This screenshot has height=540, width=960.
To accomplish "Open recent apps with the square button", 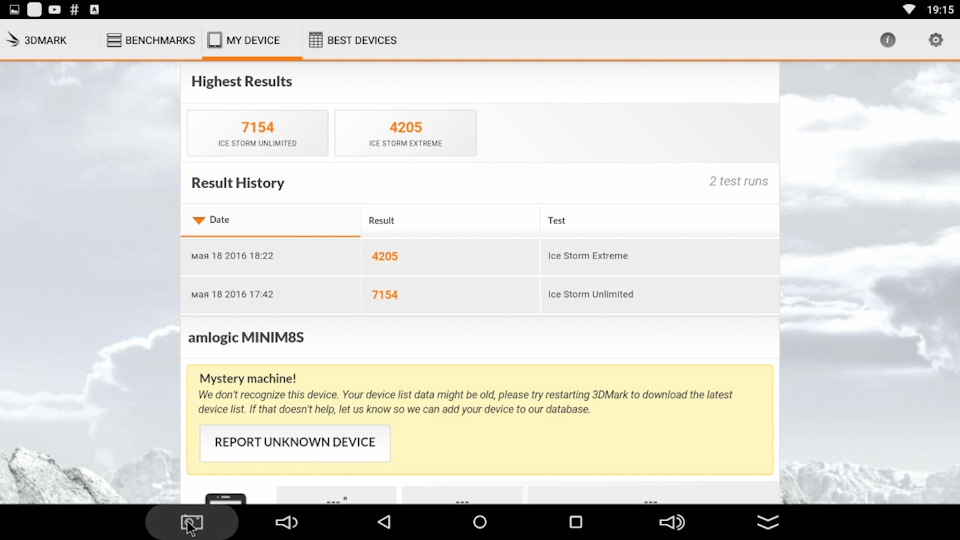I will [576, 522].
